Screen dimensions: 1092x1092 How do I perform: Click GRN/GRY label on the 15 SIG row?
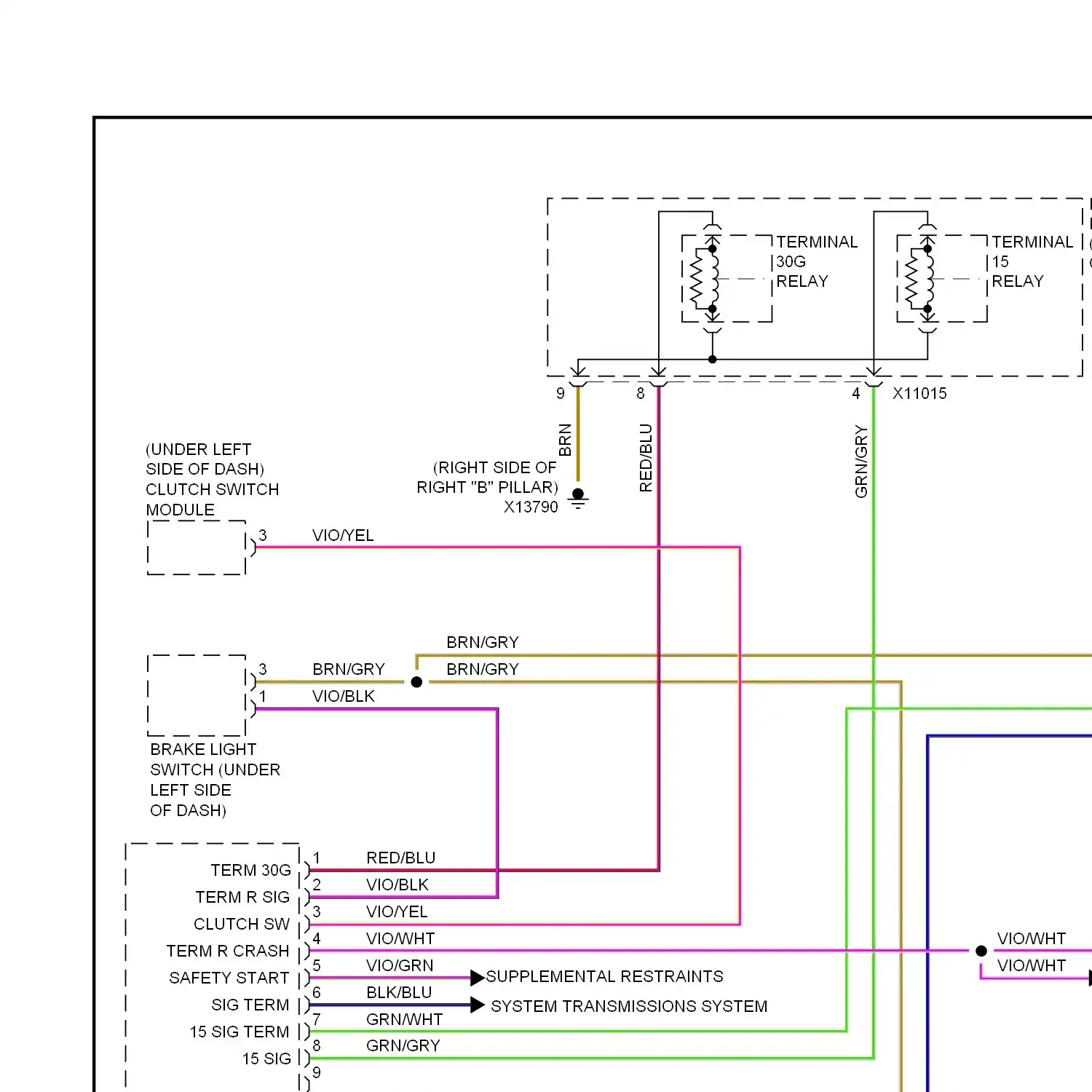[403, 1045]
